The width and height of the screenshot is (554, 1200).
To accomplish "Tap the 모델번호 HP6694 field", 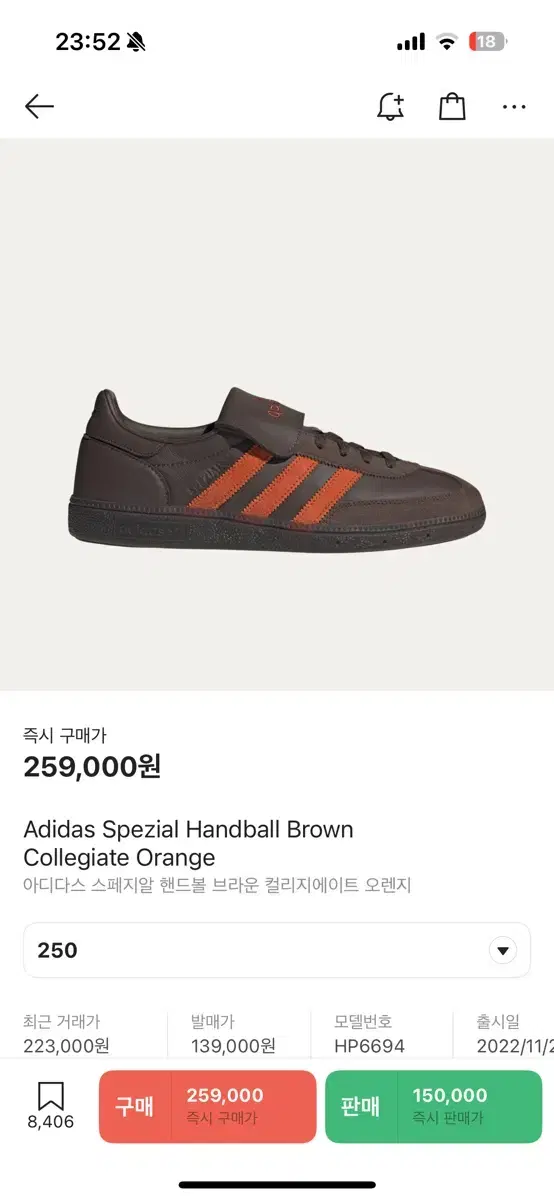I will click(370, 1034).
